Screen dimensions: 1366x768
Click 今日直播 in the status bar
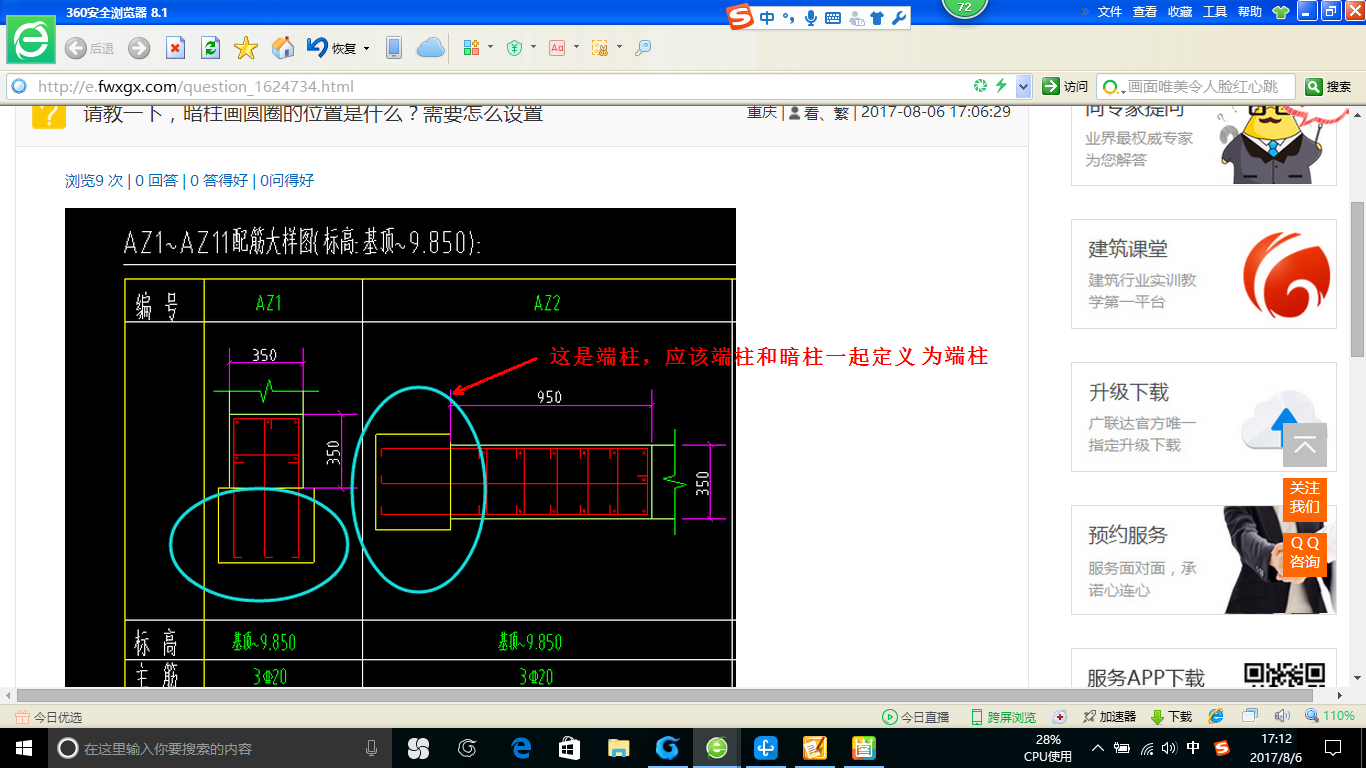pyautogui.click(x=915, y=717)
